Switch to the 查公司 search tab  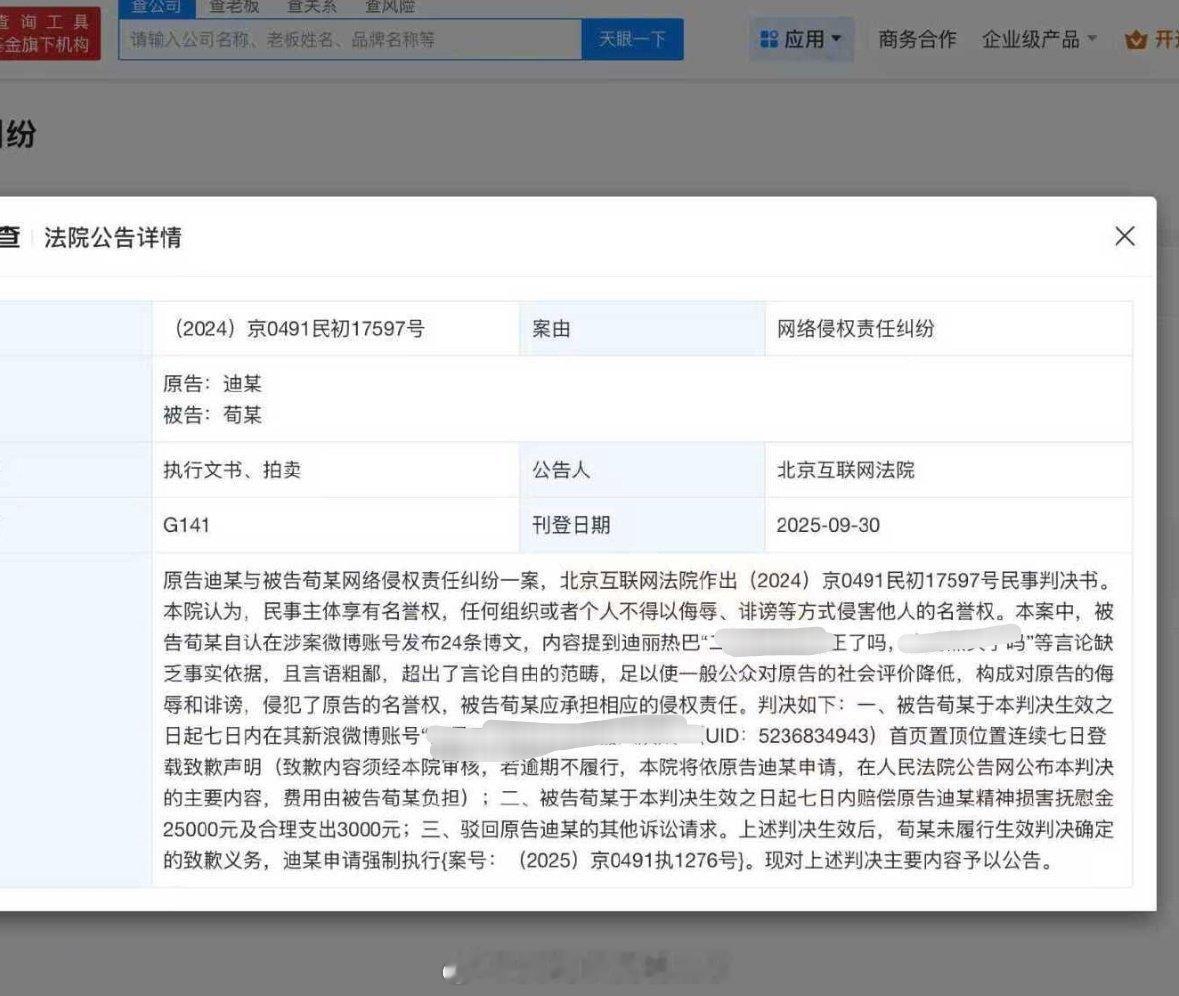155,7
